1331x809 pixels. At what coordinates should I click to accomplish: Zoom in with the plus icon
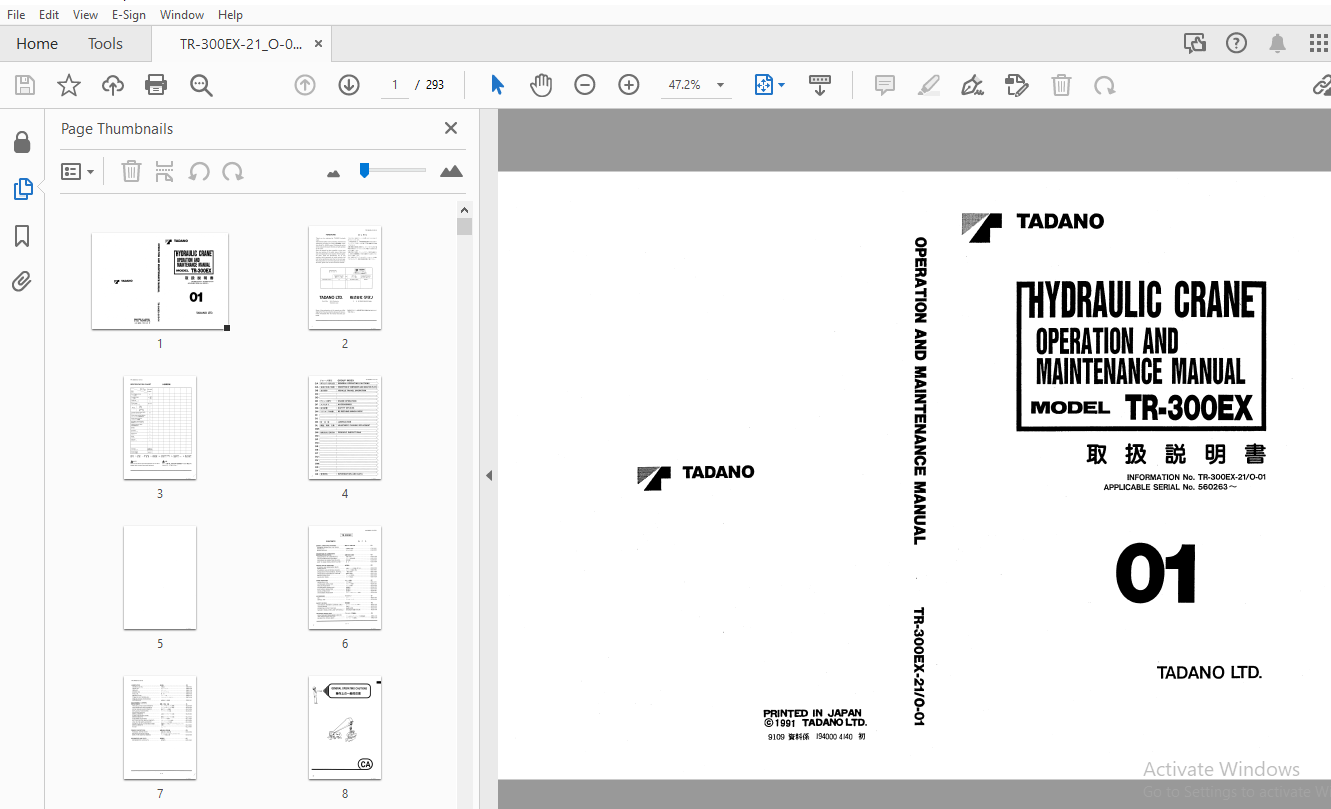(x=629, y=85)
